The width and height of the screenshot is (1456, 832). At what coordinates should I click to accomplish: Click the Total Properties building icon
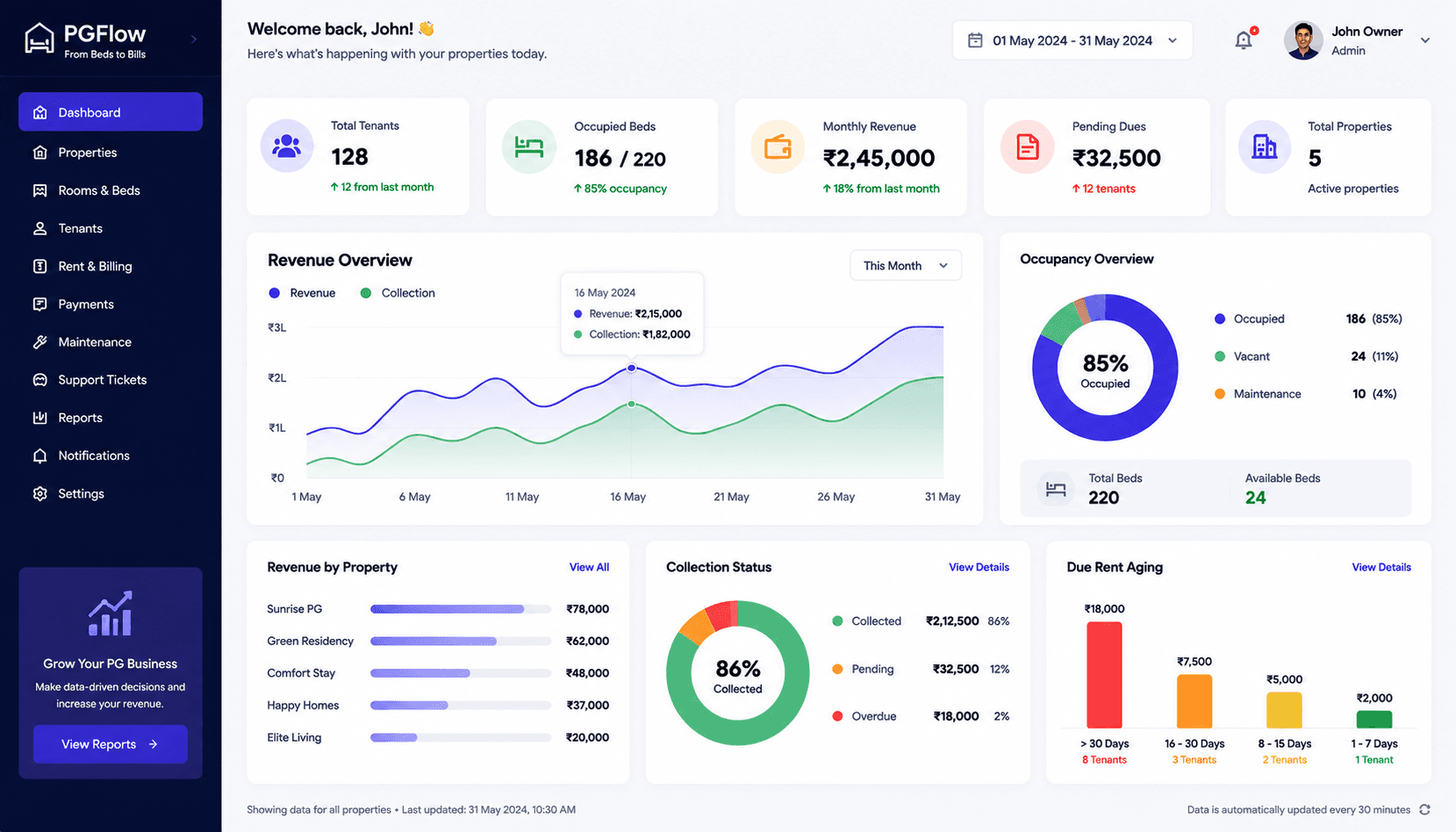click(x=1265, y=147)
